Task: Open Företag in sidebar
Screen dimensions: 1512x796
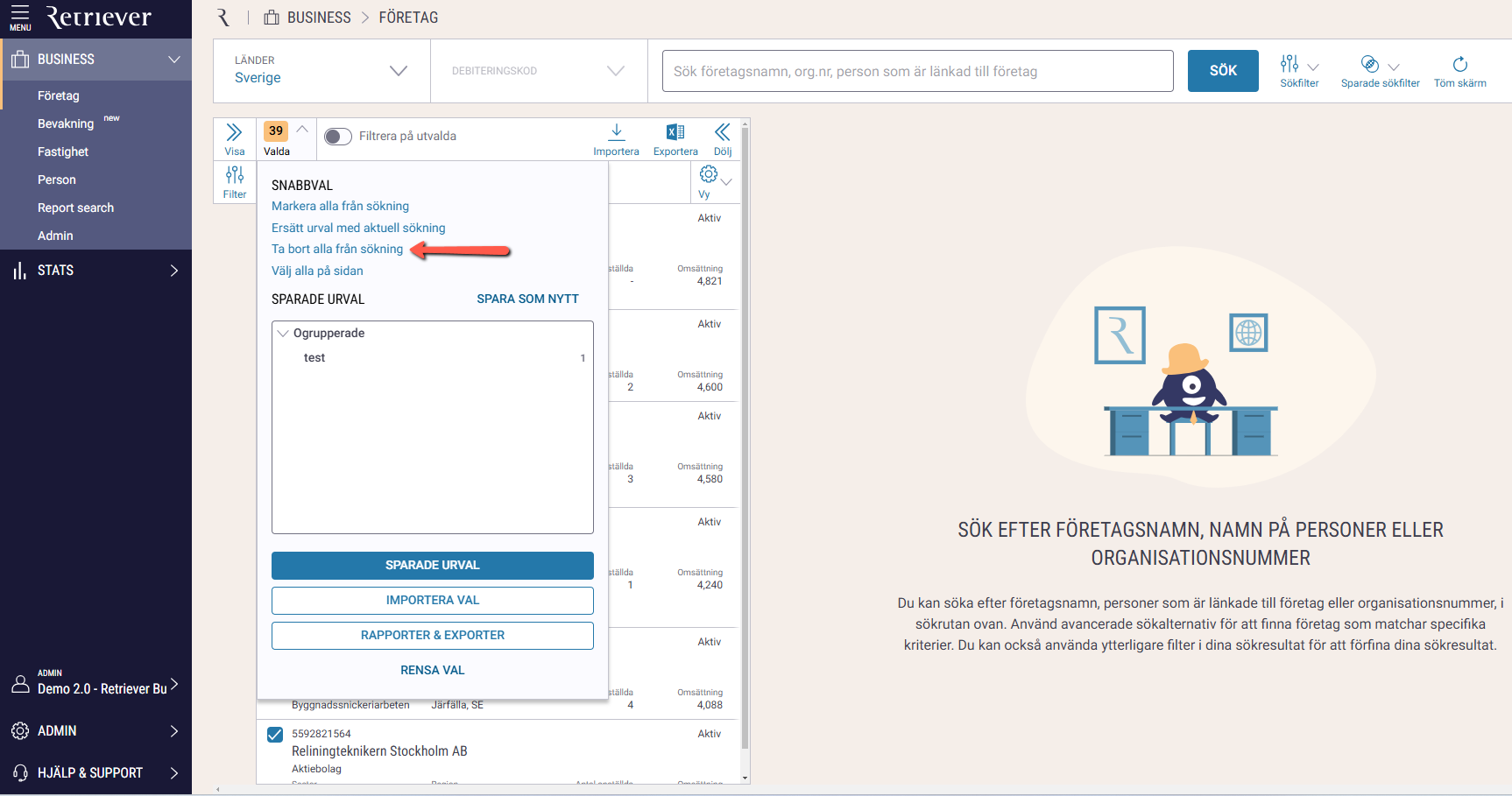Action: [59, 95]
